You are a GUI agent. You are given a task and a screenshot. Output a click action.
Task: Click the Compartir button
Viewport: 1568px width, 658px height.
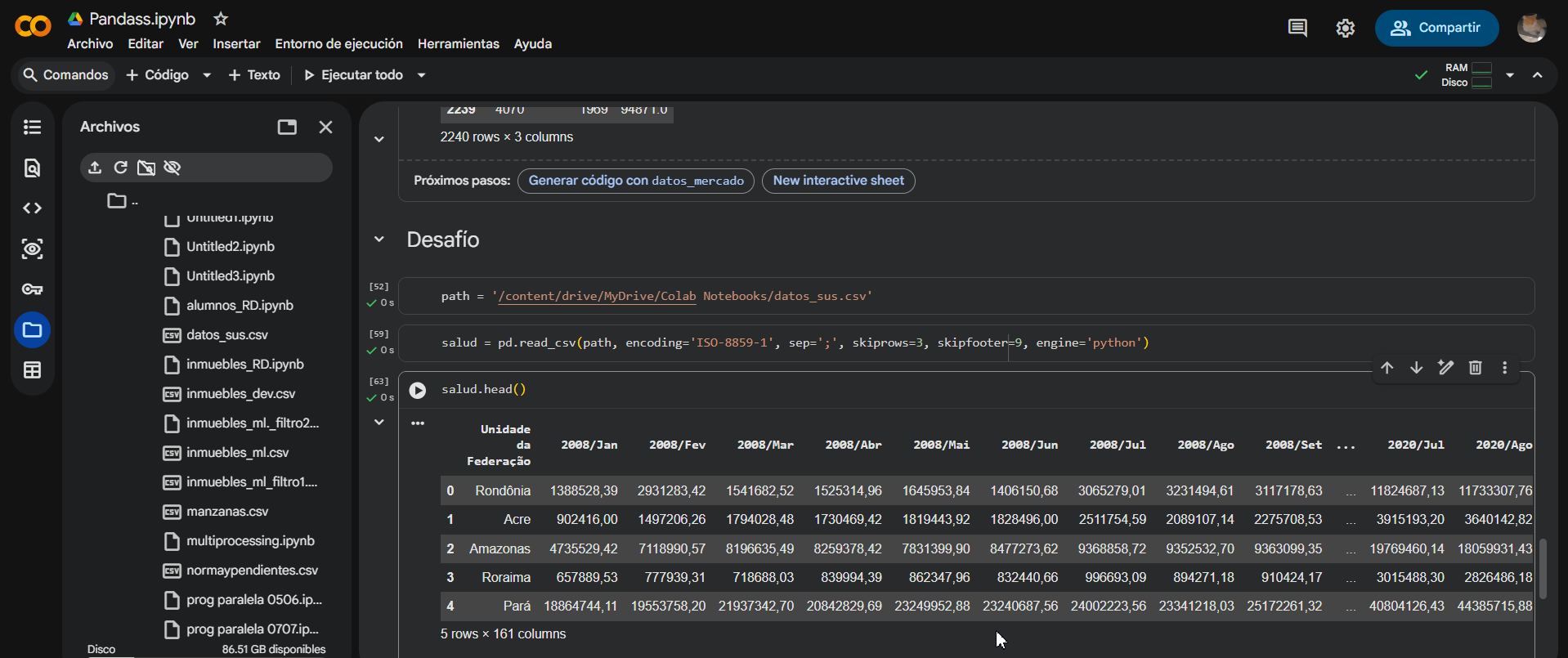pos(1436,28)
